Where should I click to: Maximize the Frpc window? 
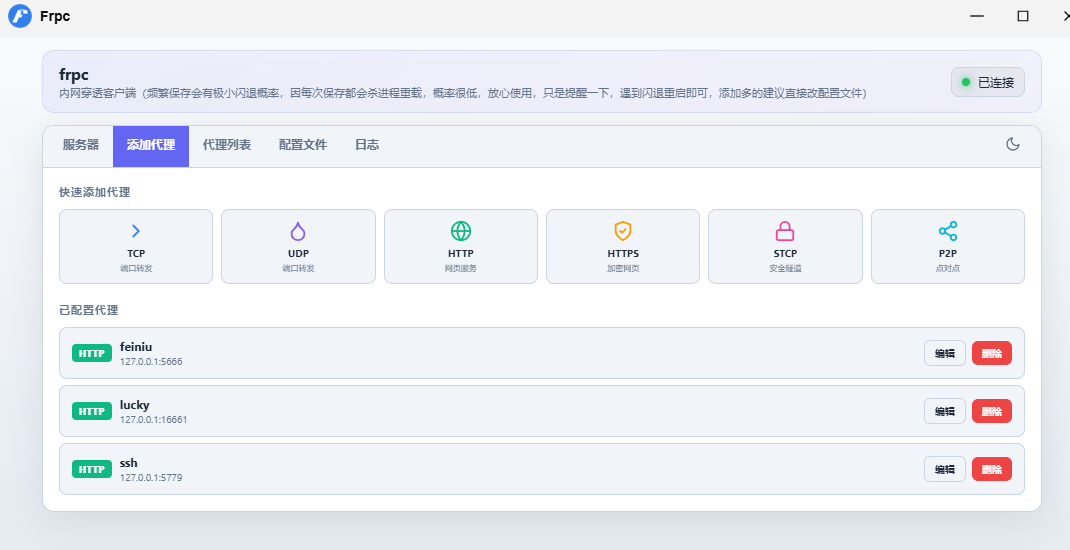pos(1023,16)
